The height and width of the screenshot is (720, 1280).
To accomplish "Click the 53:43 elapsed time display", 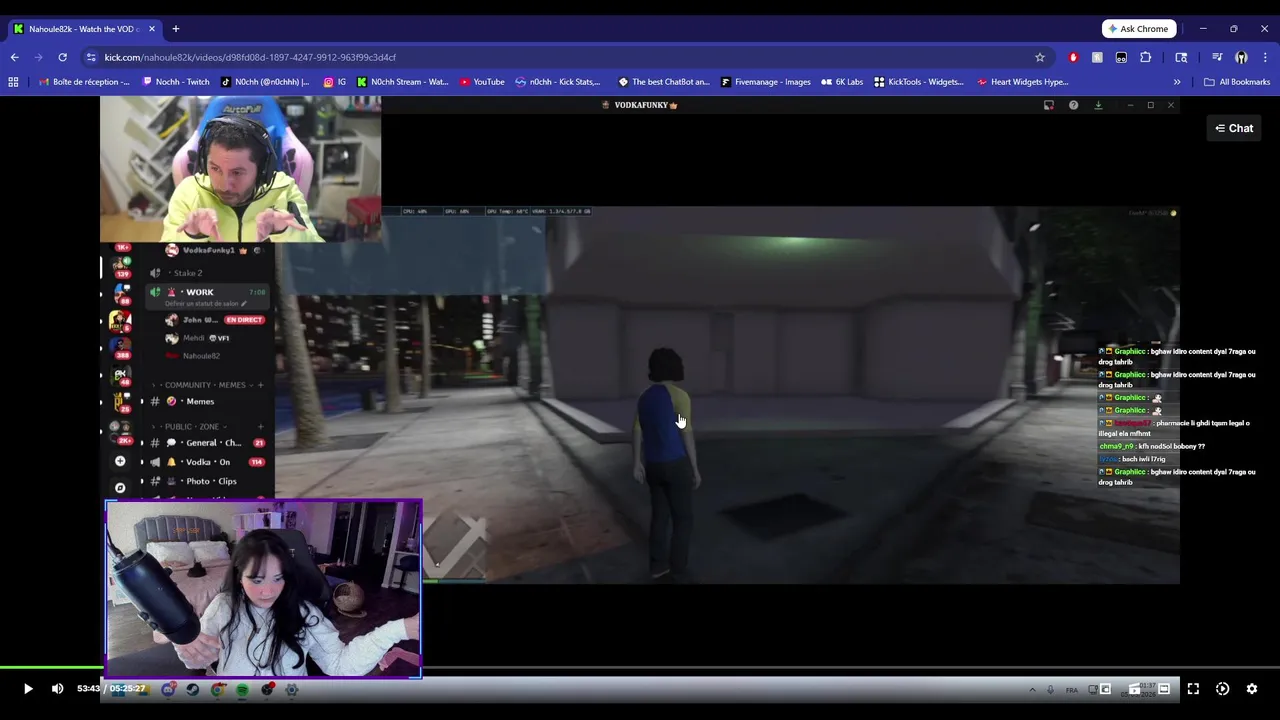I will coord(88,688).
